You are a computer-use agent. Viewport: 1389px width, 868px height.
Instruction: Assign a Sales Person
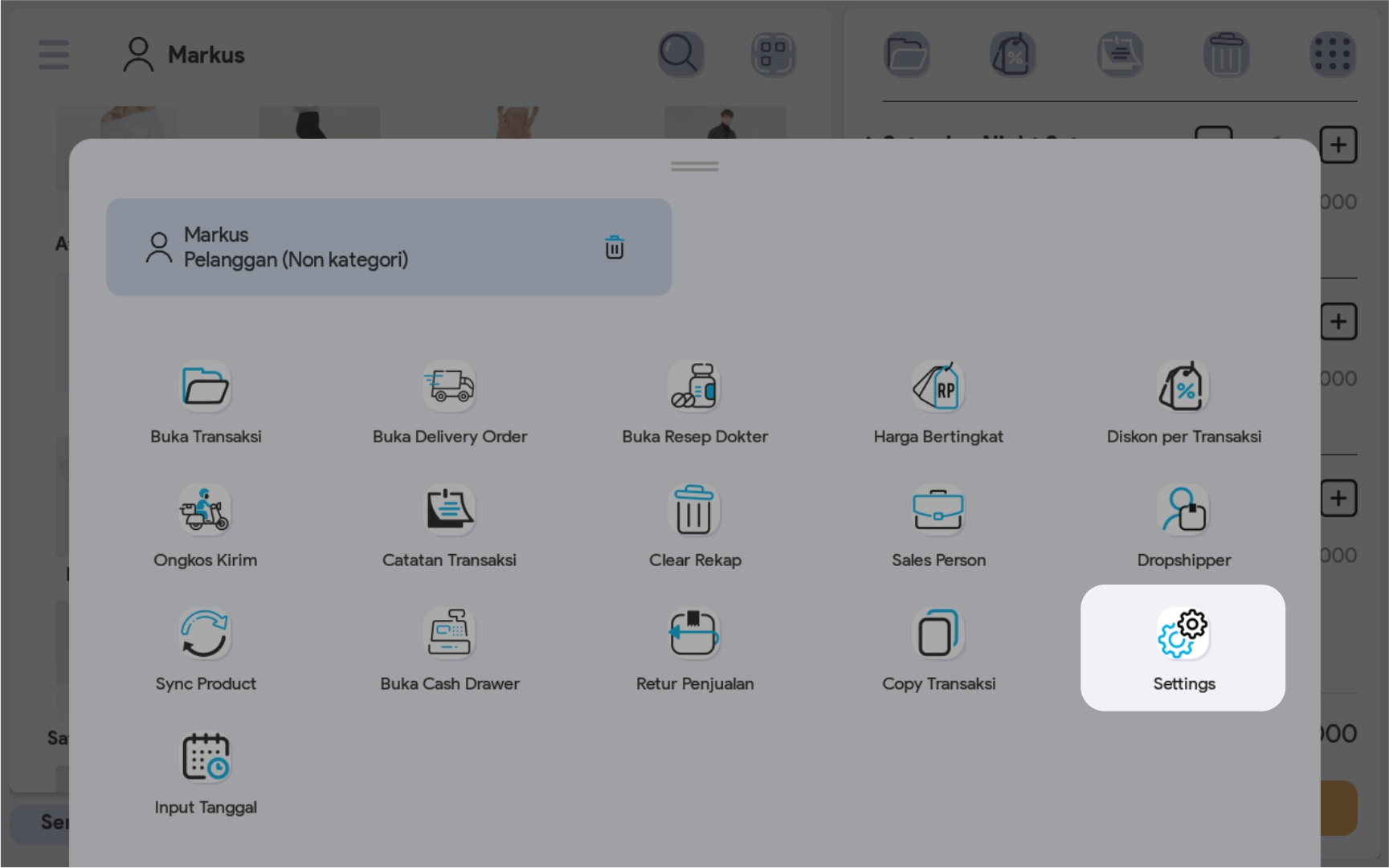click(x=938, y=511)
